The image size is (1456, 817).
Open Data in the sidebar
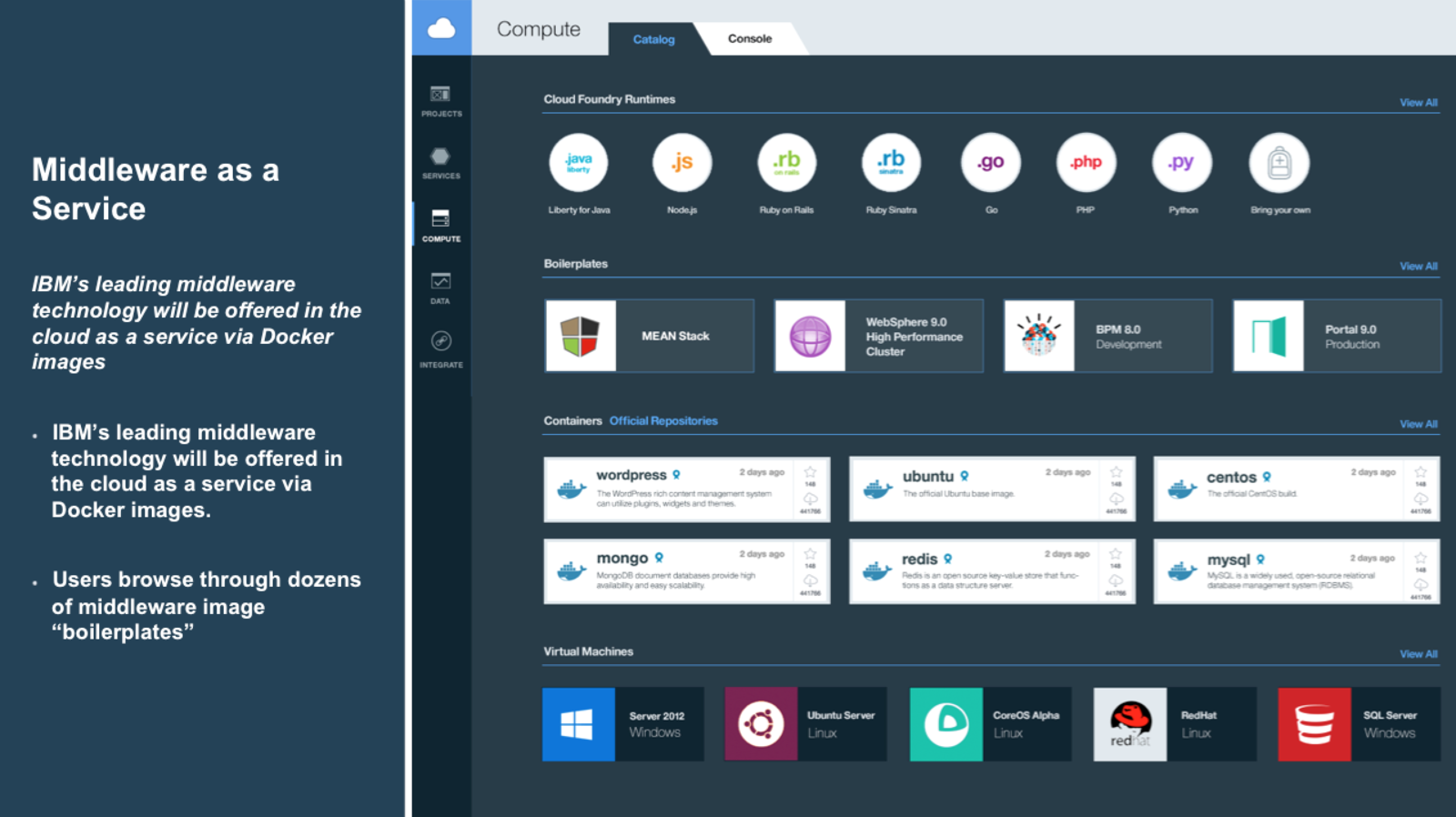click(x=441, y=288)
